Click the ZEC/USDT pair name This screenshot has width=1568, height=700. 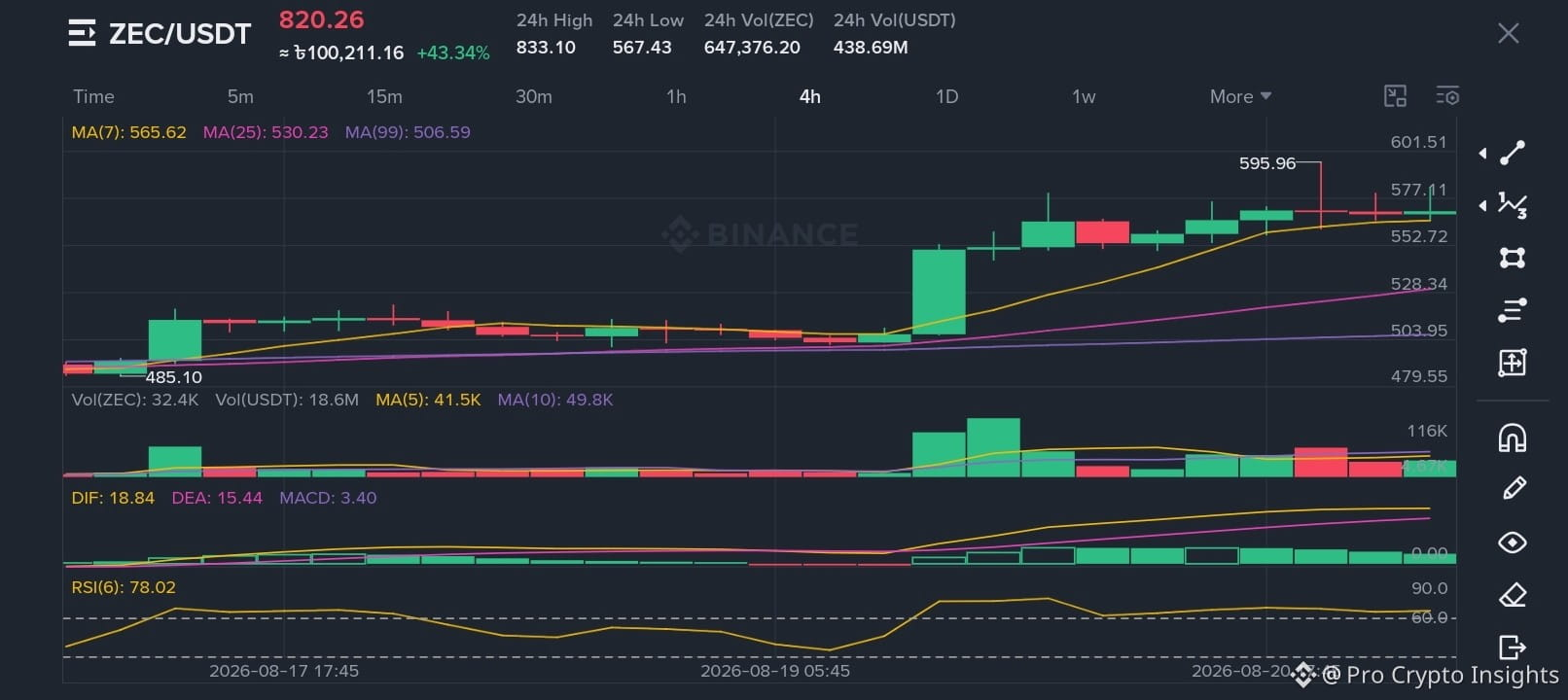coord(180,34)
